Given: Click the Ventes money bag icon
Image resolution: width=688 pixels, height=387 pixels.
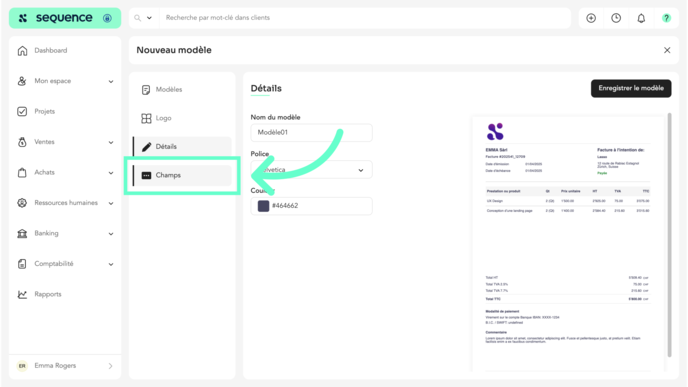Looking at the screenshot, I should (x=22, y=142).
